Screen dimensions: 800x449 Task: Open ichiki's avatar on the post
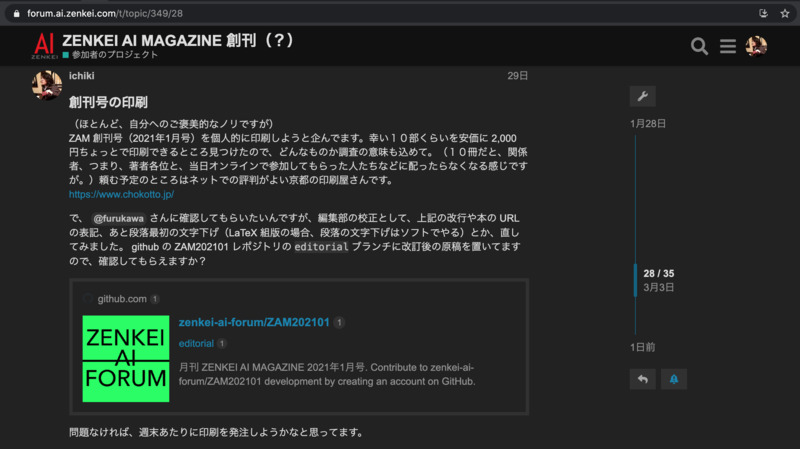(47, 85)
